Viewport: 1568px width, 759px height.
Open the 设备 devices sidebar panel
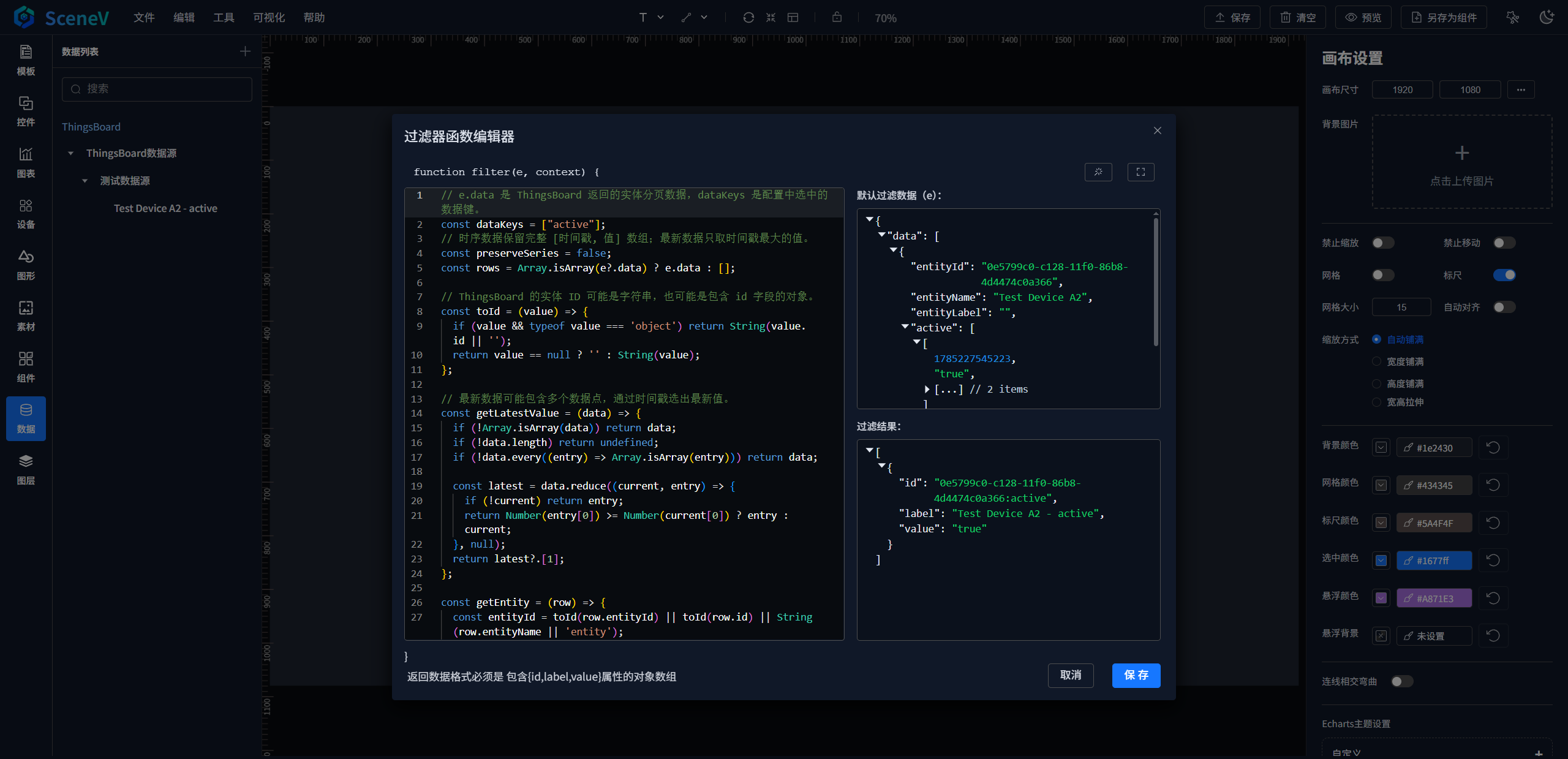coord(26,214)
